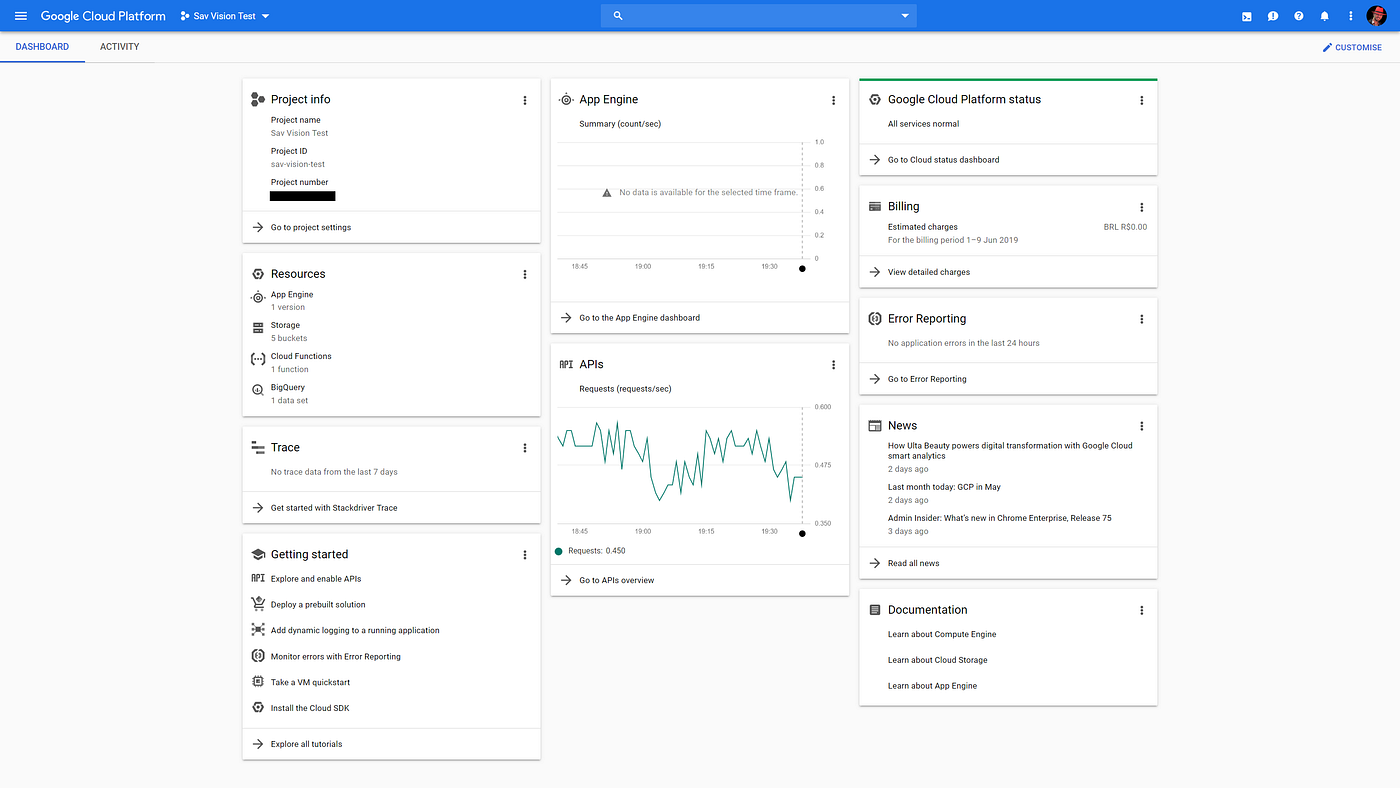Image resolution: width=1400 pixels, height=788 pixels.
Task: Click the Storage resource icon
Action: [x=258, y=327]
